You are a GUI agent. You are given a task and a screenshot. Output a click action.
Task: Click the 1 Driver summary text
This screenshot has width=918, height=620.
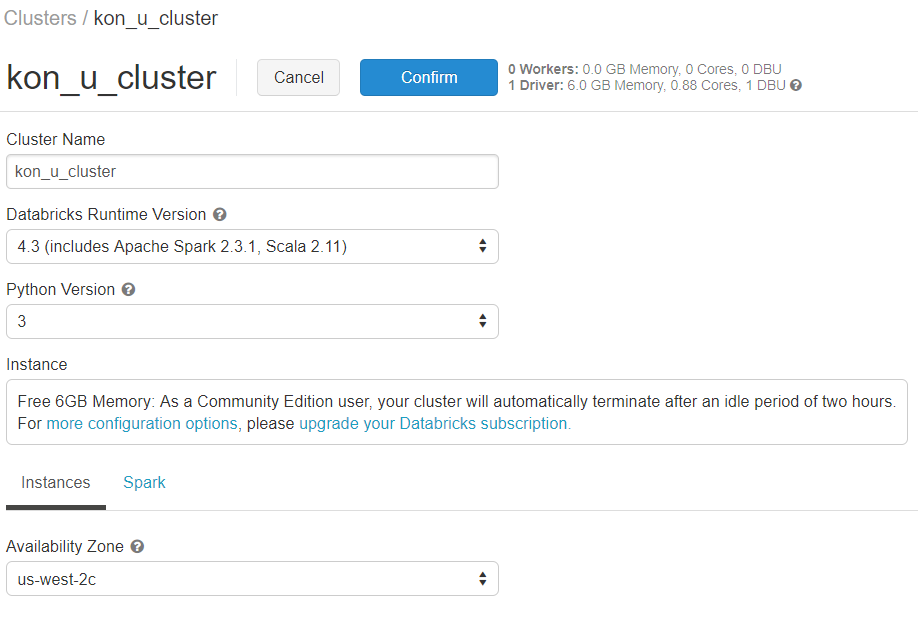click(x=647, y=85)
